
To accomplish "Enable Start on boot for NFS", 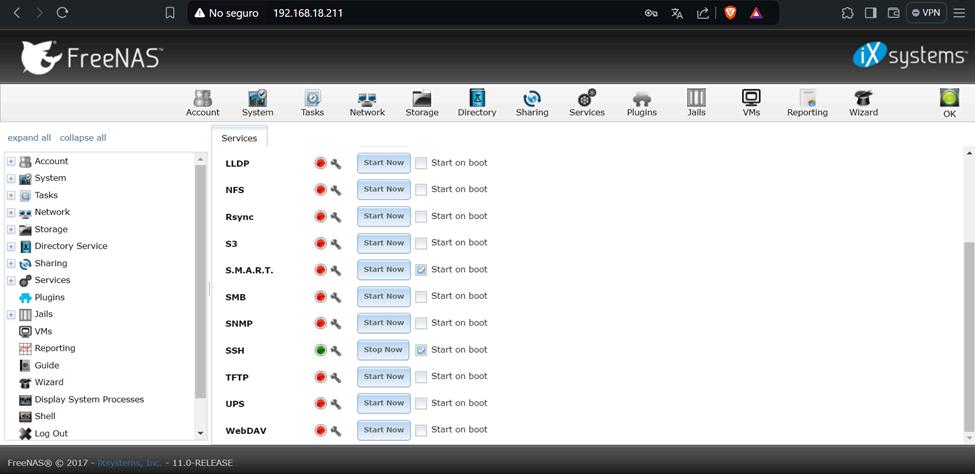I will click(421, 189).
